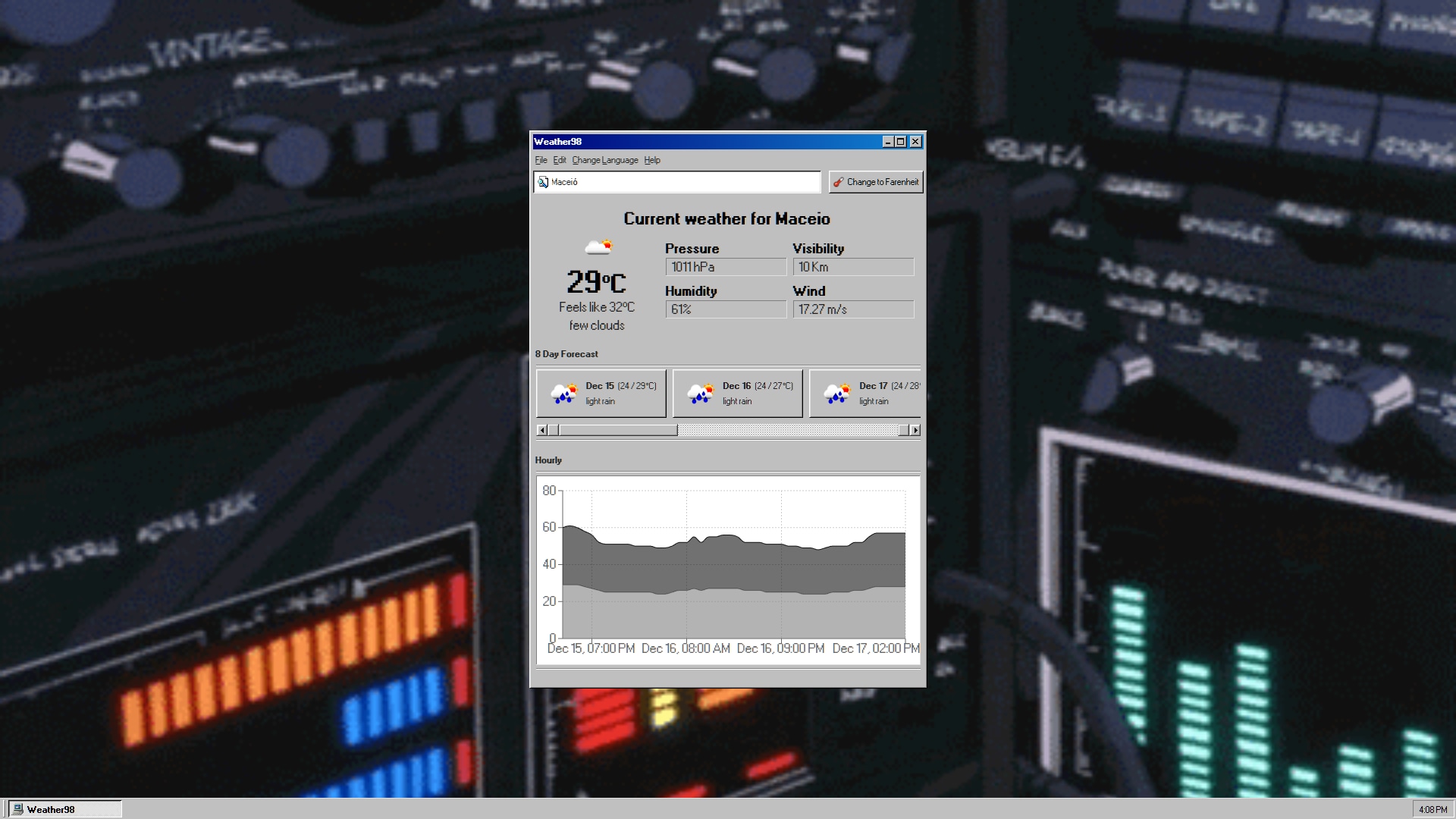Click the search icon inside the city field

click(543, 182)
